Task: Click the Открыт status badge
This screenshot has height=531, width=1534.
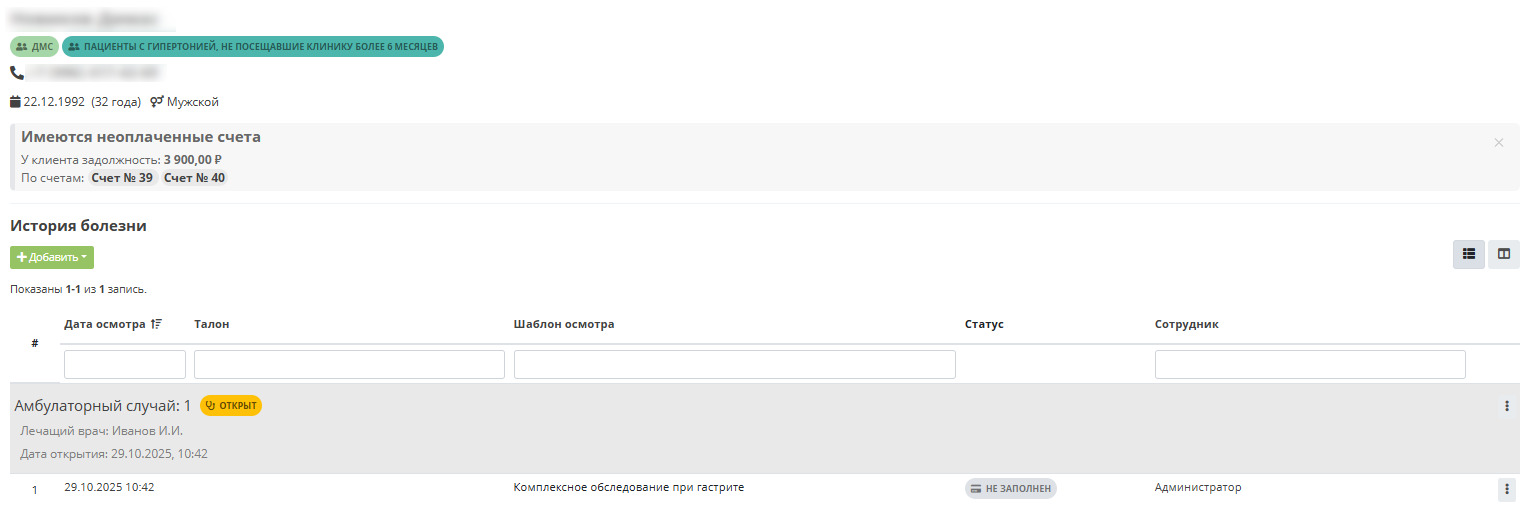Action: point(231,405)
